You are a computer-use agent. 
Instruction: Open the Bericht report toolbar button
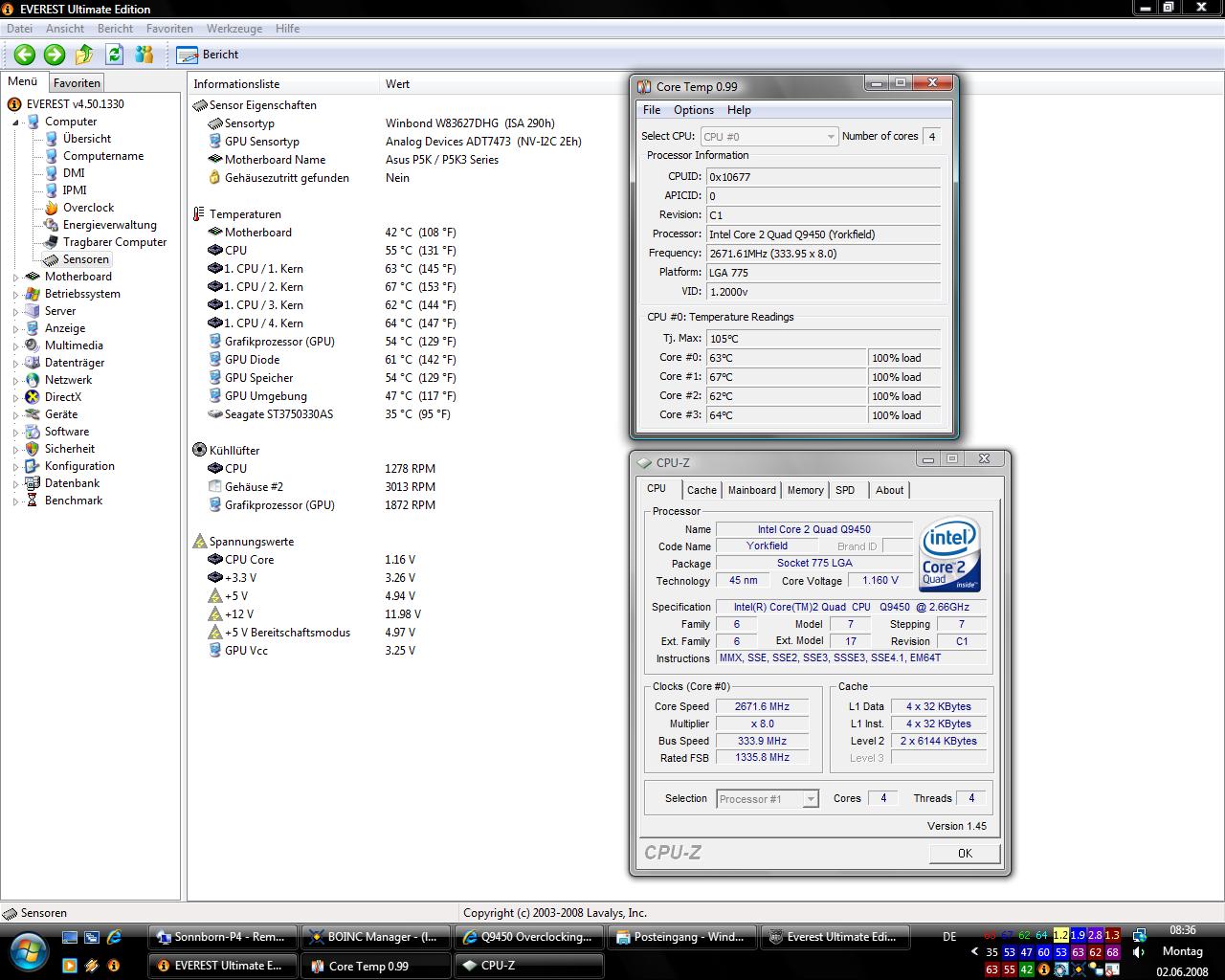(208, 55)
